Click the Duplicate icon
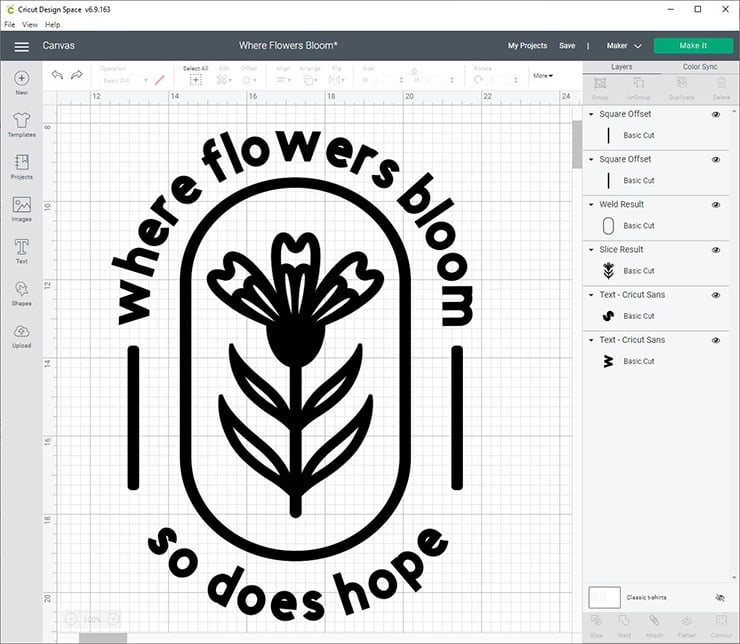This screenshot has height=644, width=740. click(x=681, y=84)
